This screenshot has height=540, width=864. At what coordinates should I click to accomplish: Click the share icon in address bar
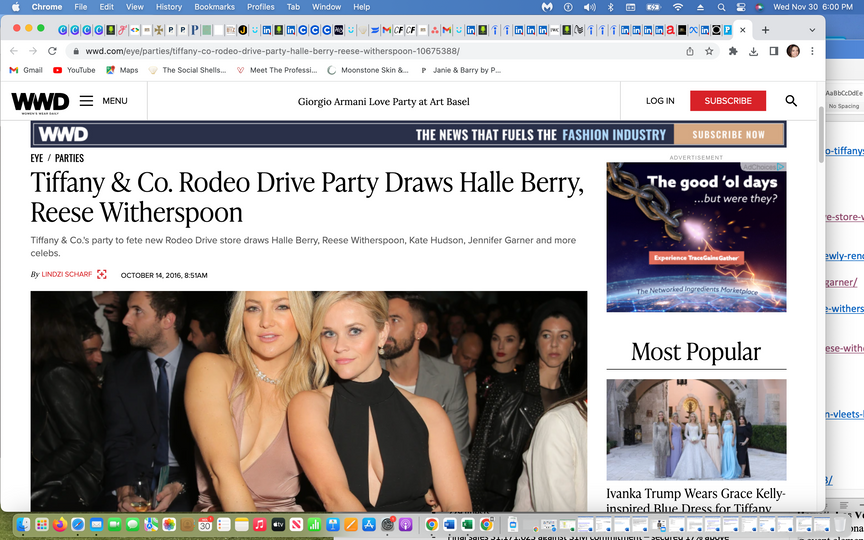690,51
